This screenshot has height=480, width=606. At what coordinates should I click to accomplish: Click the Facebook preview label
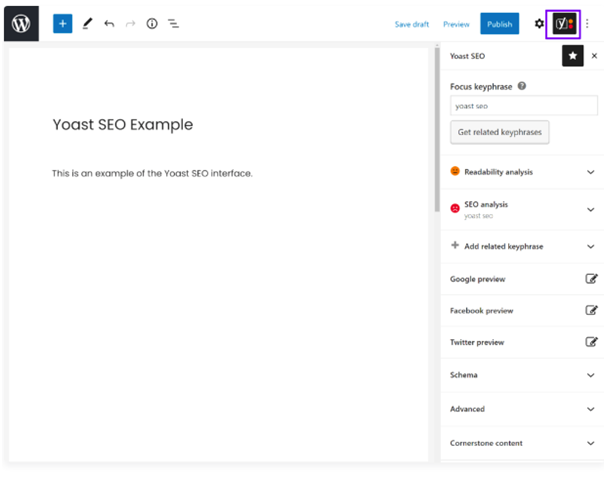(x=482, y=311)
